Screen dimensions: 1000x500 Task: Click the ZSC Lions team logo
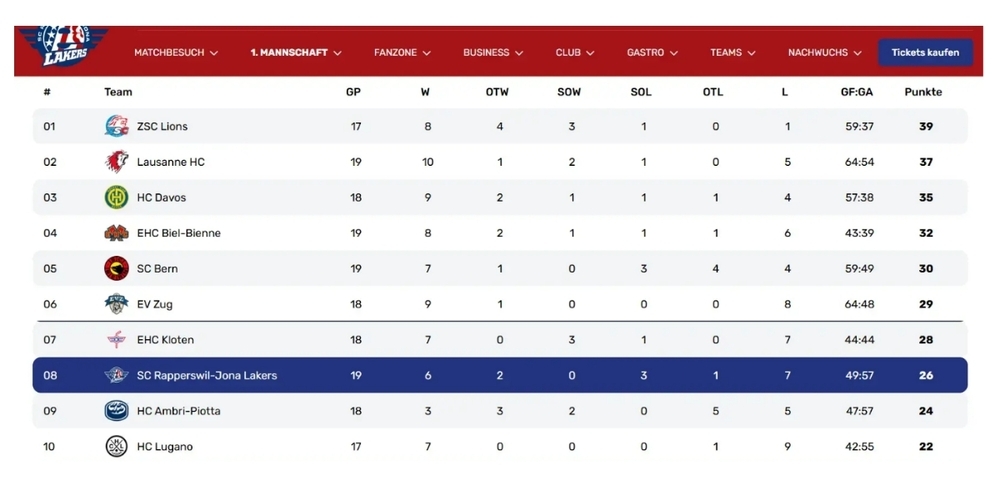click(117, 126)
